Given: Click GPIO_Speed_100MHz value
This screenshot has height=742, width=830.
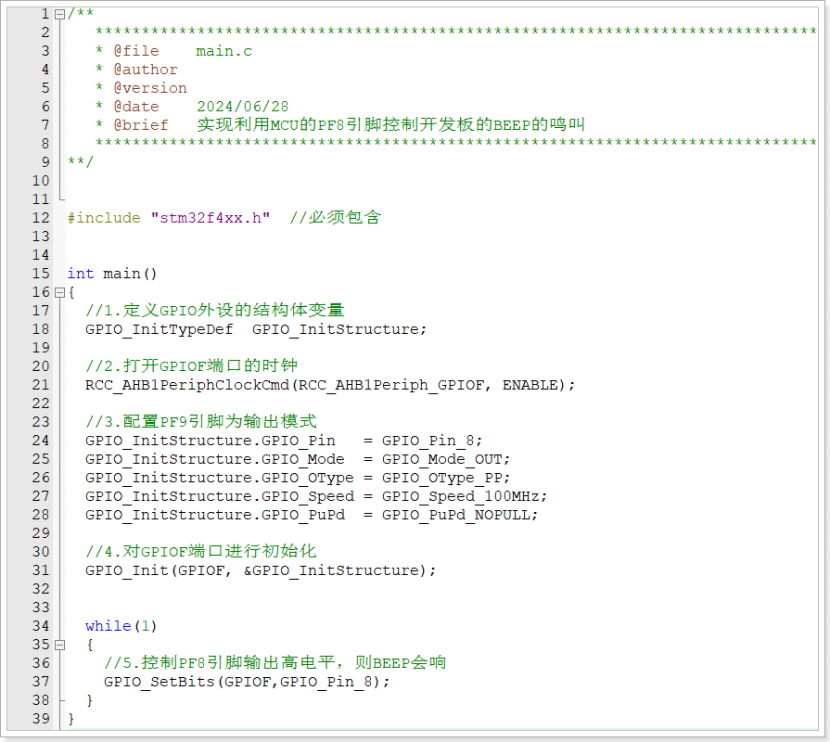Looking at the screenshot, I should pos(461,496).
